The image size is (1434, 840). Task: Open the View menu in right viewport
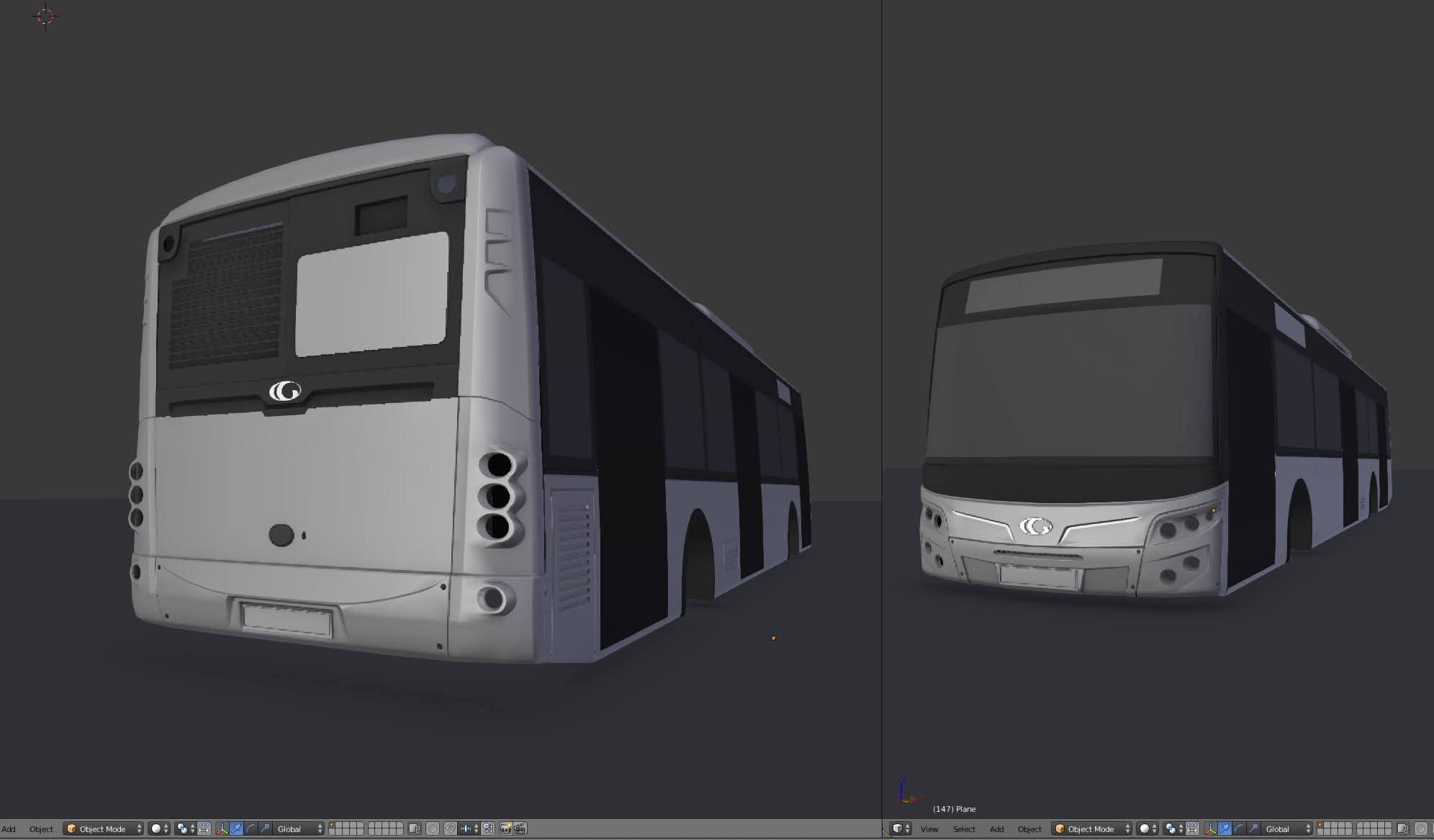pyautogui.click(x=929, y=828)
